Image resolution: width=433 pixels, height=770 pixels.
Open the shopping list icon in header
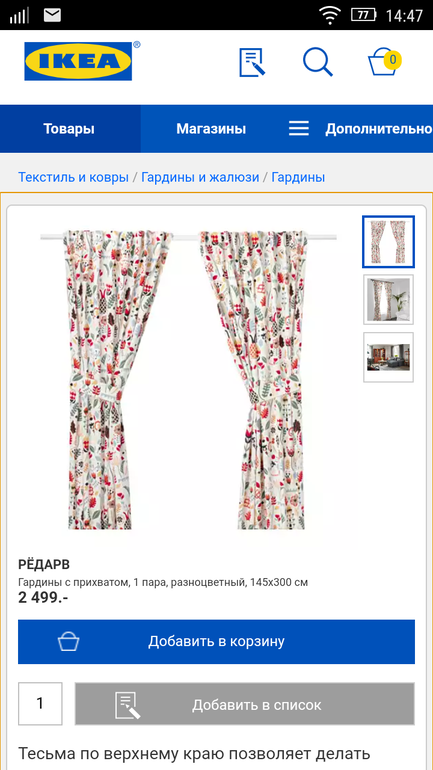coord(252,62)
